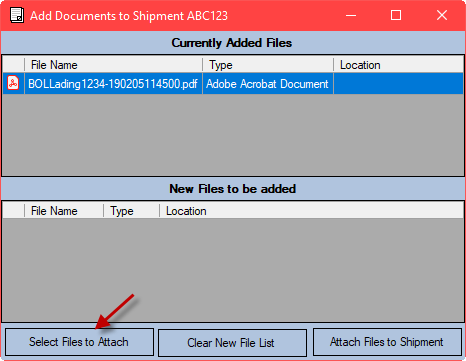Clear the new file list
Viewport: 466px width, 361px height.
click(232, 343)
